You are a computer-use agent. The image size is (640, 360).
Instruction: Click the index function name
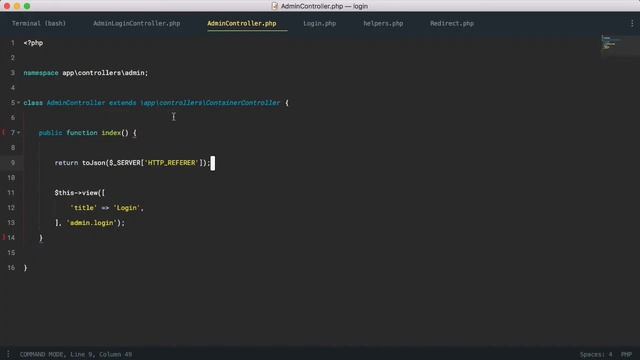click(111, 133)
